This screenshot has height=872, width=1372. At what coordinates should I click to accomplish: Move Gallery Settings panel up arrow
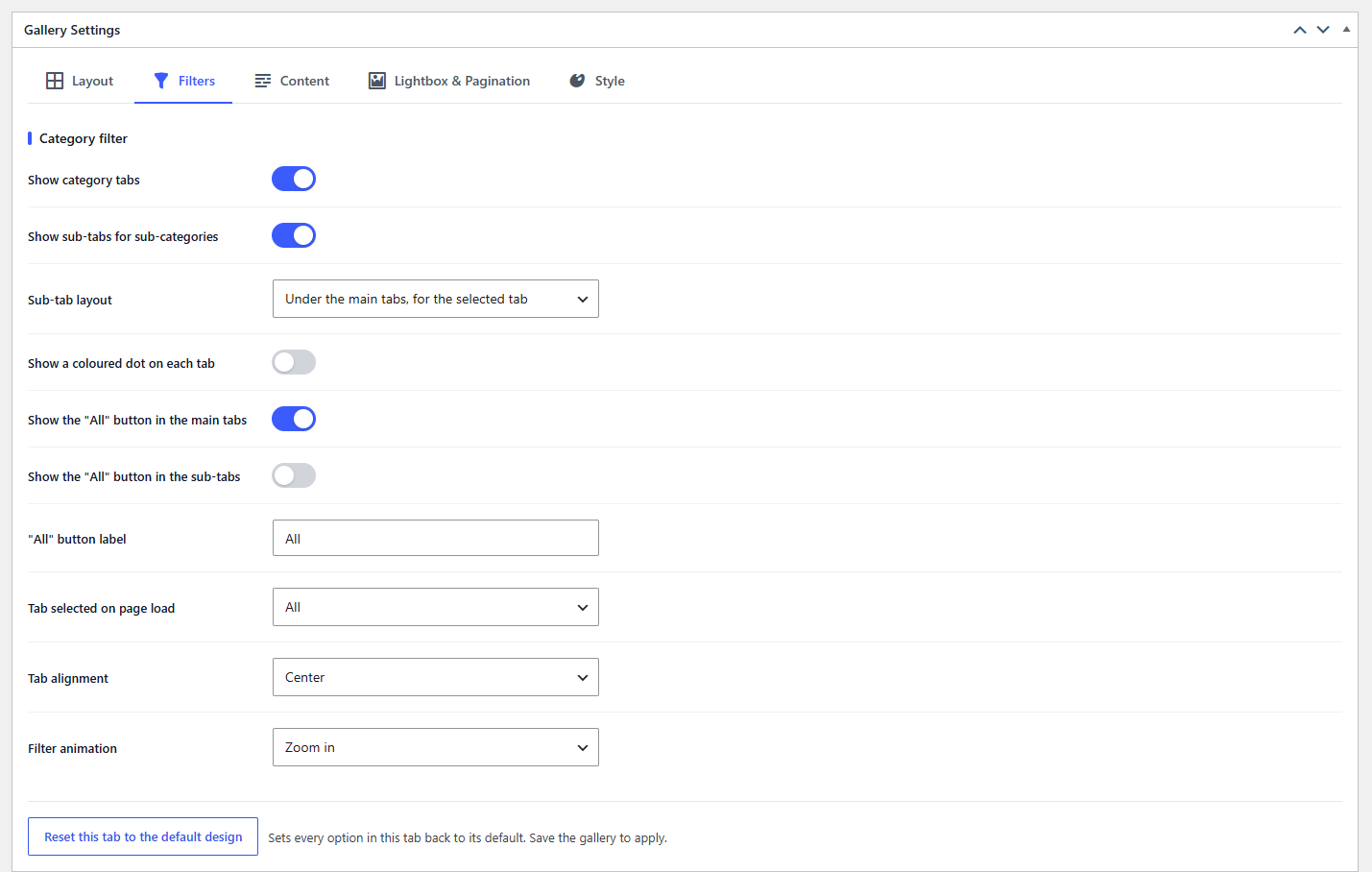tap(1300, 30)
